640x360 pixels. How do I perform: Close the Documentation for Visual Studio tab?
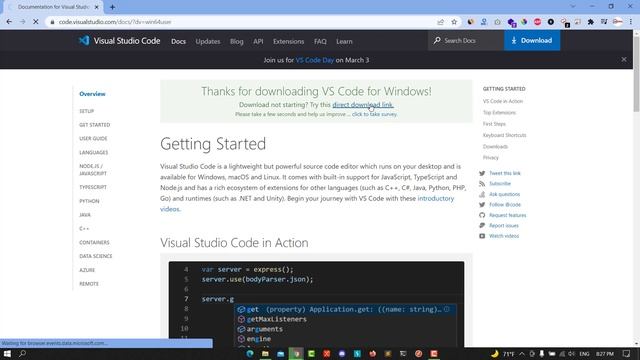coord(97,7)
